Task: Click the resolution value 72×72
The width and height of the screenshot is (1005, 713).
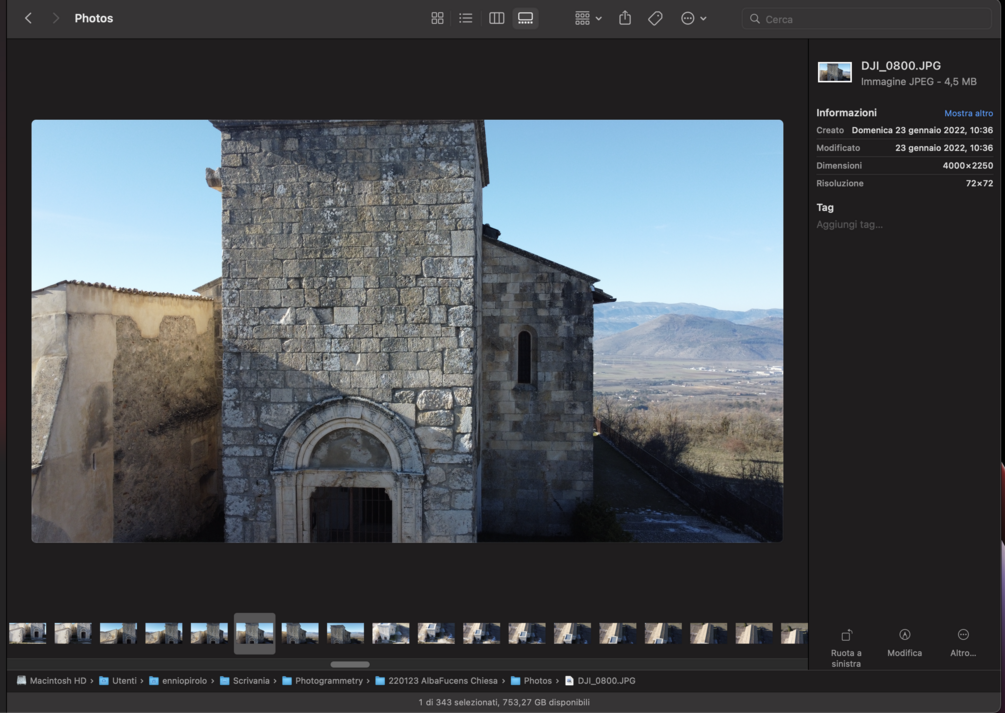Action: point(979,183)
